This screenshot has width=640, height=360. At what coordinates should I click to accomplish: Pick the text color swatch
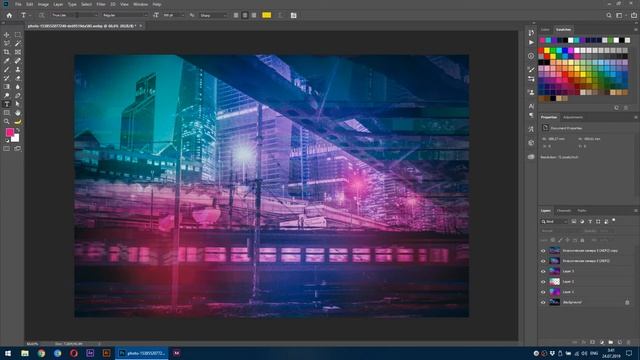coord(267,15)
